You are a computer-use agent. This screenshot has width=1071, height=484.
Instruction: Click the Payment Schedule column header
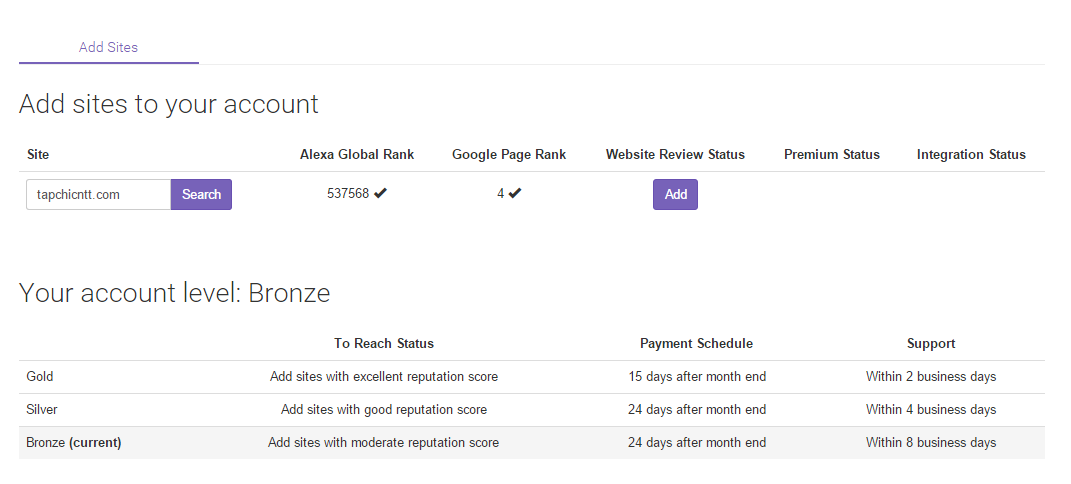(696, 343)
